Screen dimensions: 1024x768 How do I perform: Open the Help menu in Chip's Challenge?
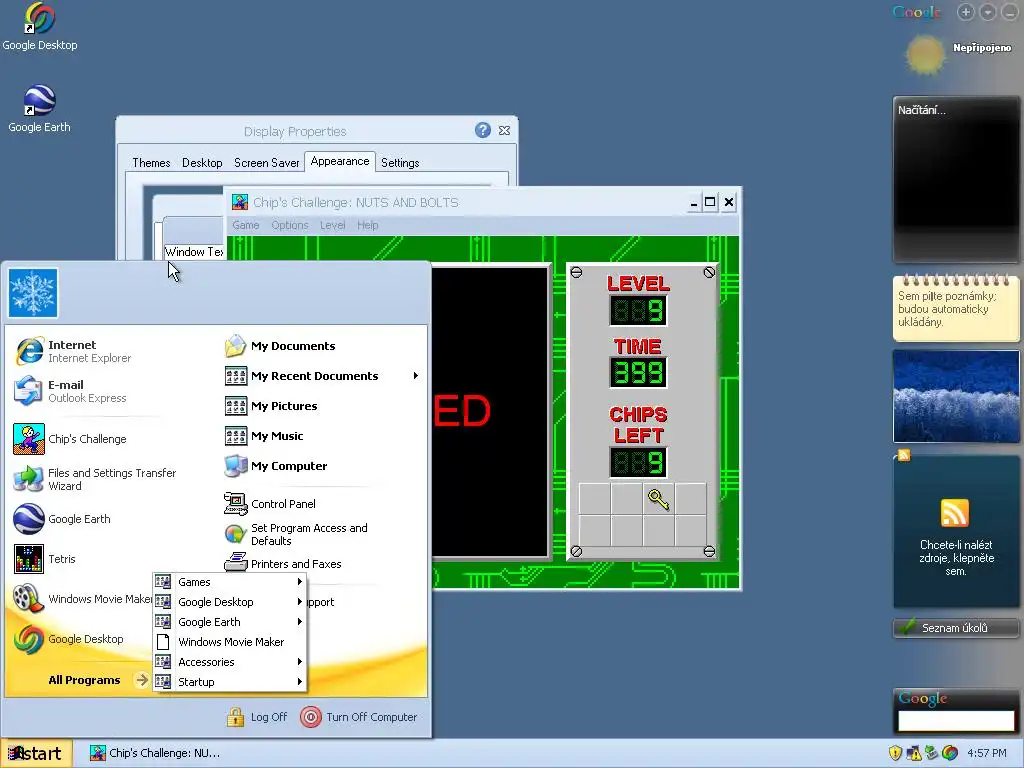coord(368,225)
